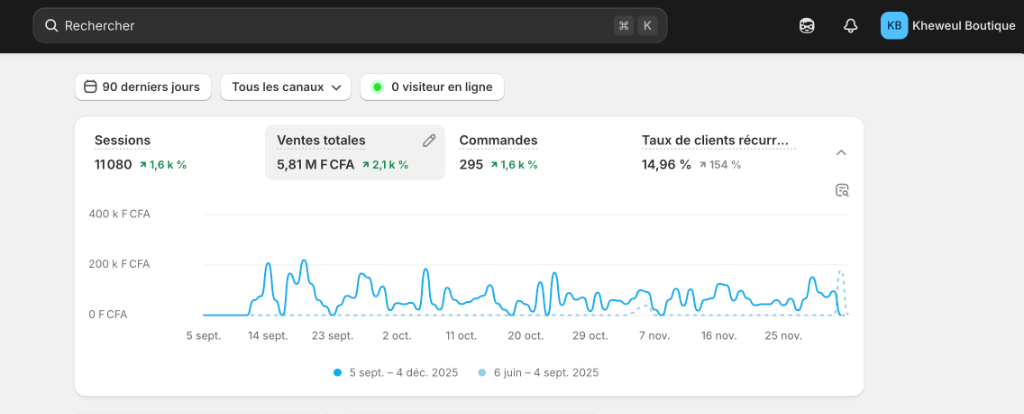
Task: Click the KB store avatar
Action: tap(894, 26)
